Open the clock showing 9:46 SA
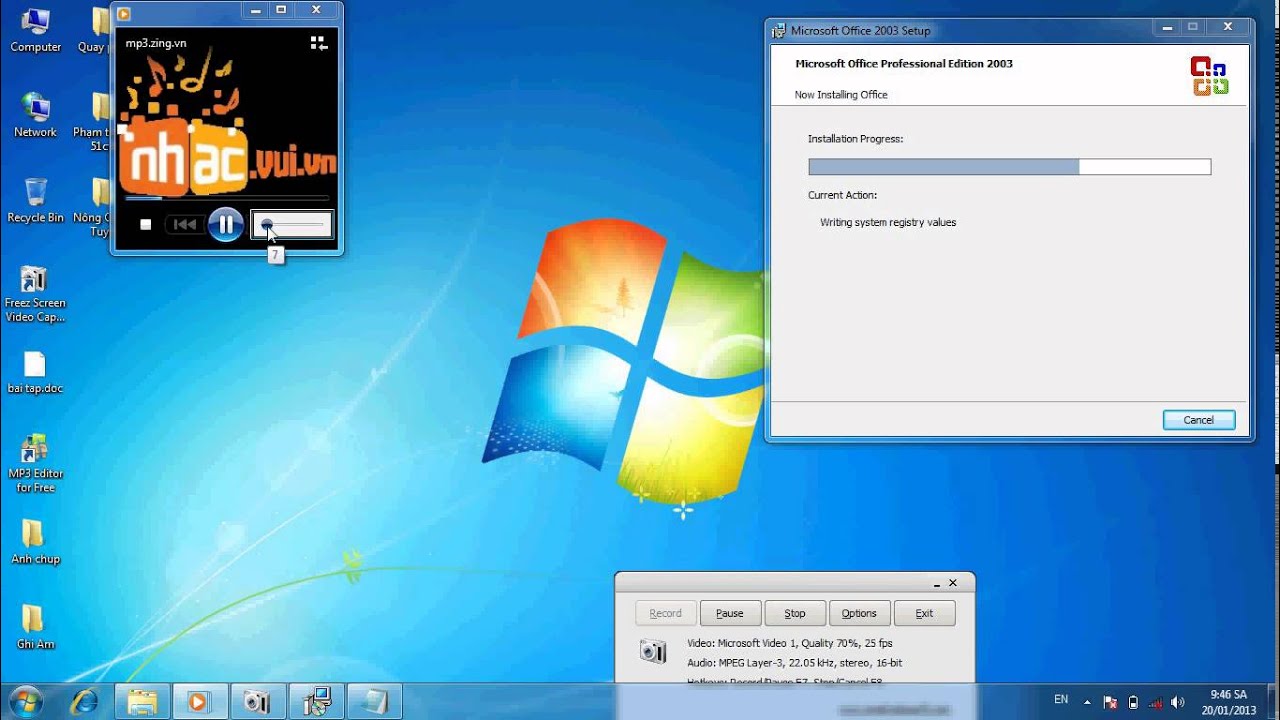1280x720 pixels. 1228,702
